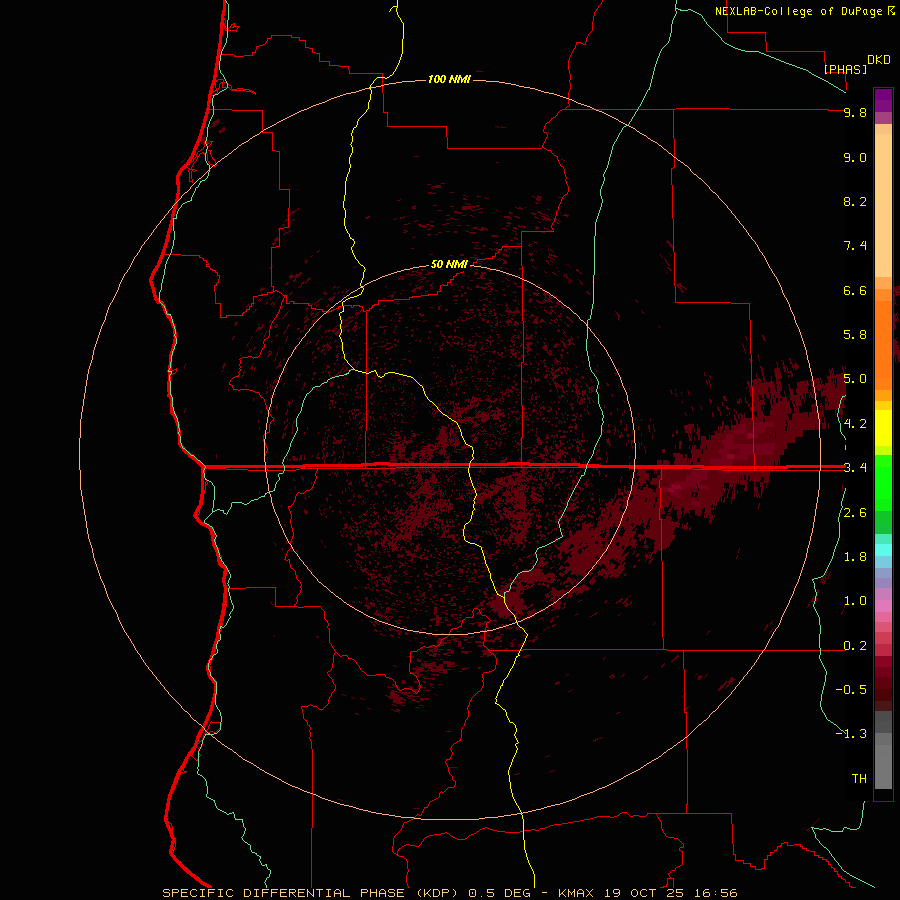Click the 4.2 scale value

(855, 424)
